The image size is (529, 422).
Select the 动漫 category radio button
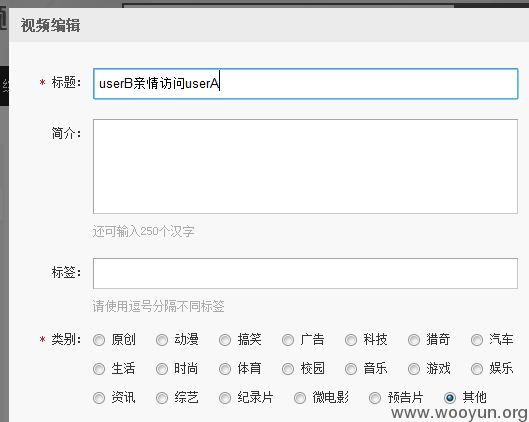tap(162, 340)
